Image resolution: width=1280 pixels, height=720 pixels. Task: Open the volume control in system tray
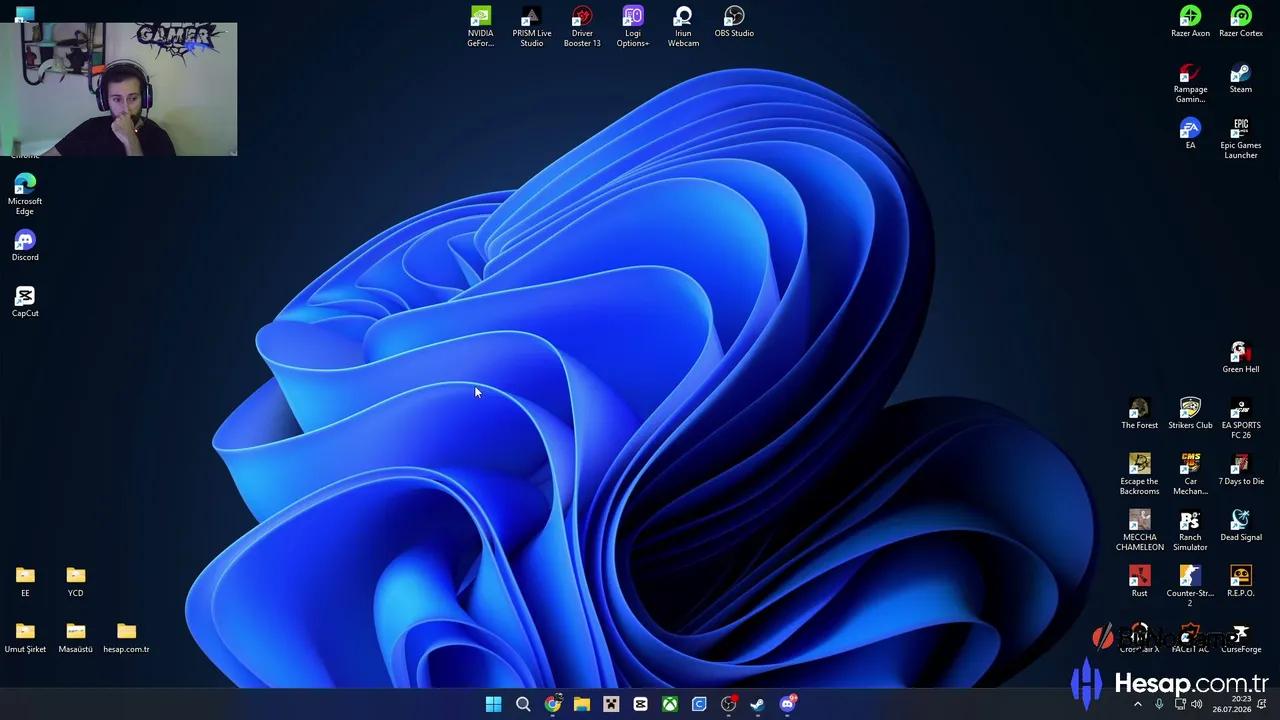1196,704
